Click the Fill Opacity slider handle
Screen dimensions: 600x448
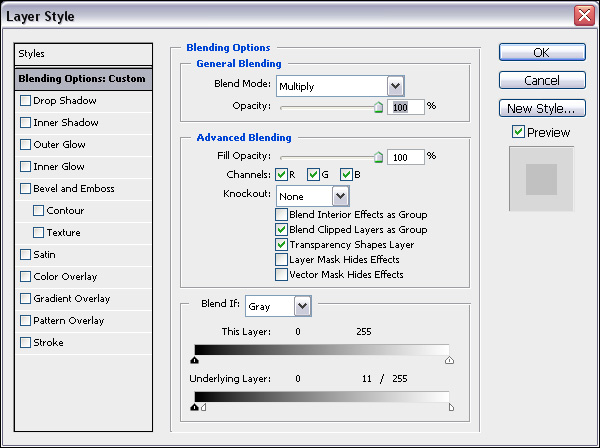(379, 158)
